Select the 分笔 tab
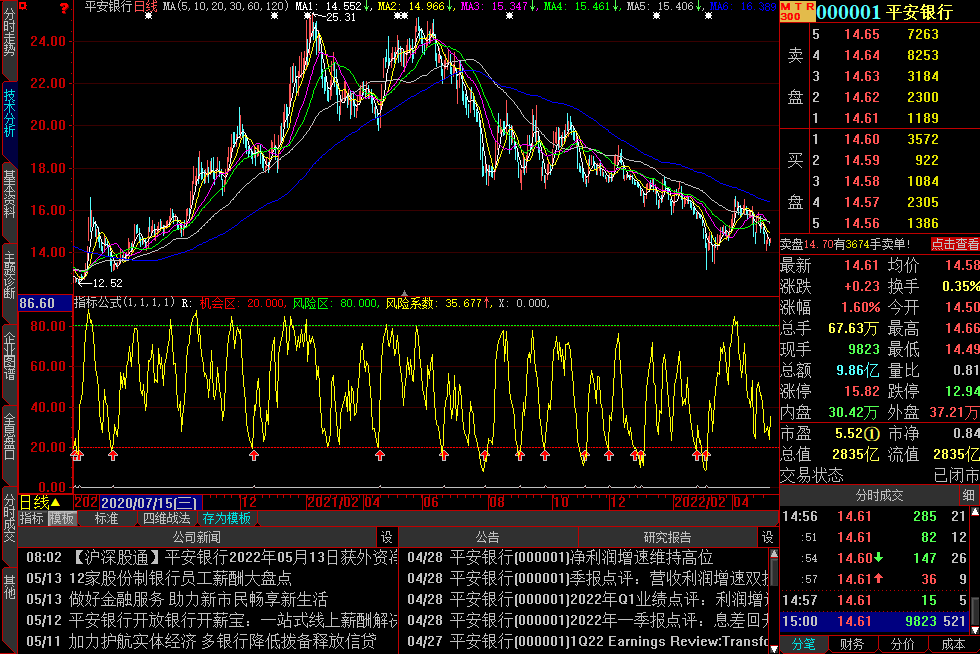The width and height of the screenshot is (980, 654). [804, 645]
